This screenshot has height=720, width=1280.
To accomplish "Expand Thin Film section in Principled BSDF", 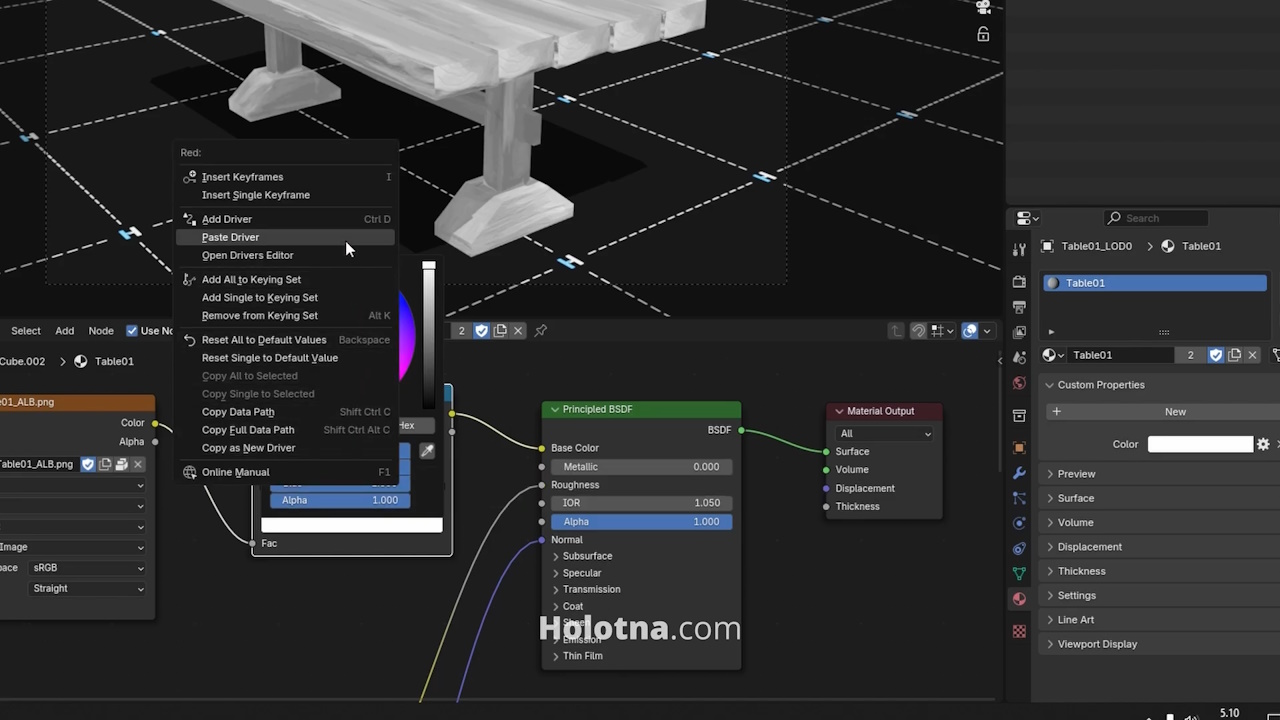I will 577,656.
